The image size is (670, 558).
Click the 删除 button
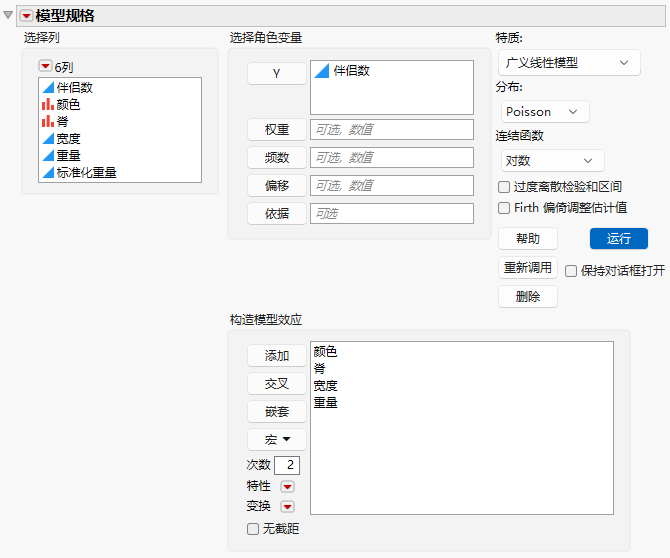pyautogui.click(x=528, y=297)
